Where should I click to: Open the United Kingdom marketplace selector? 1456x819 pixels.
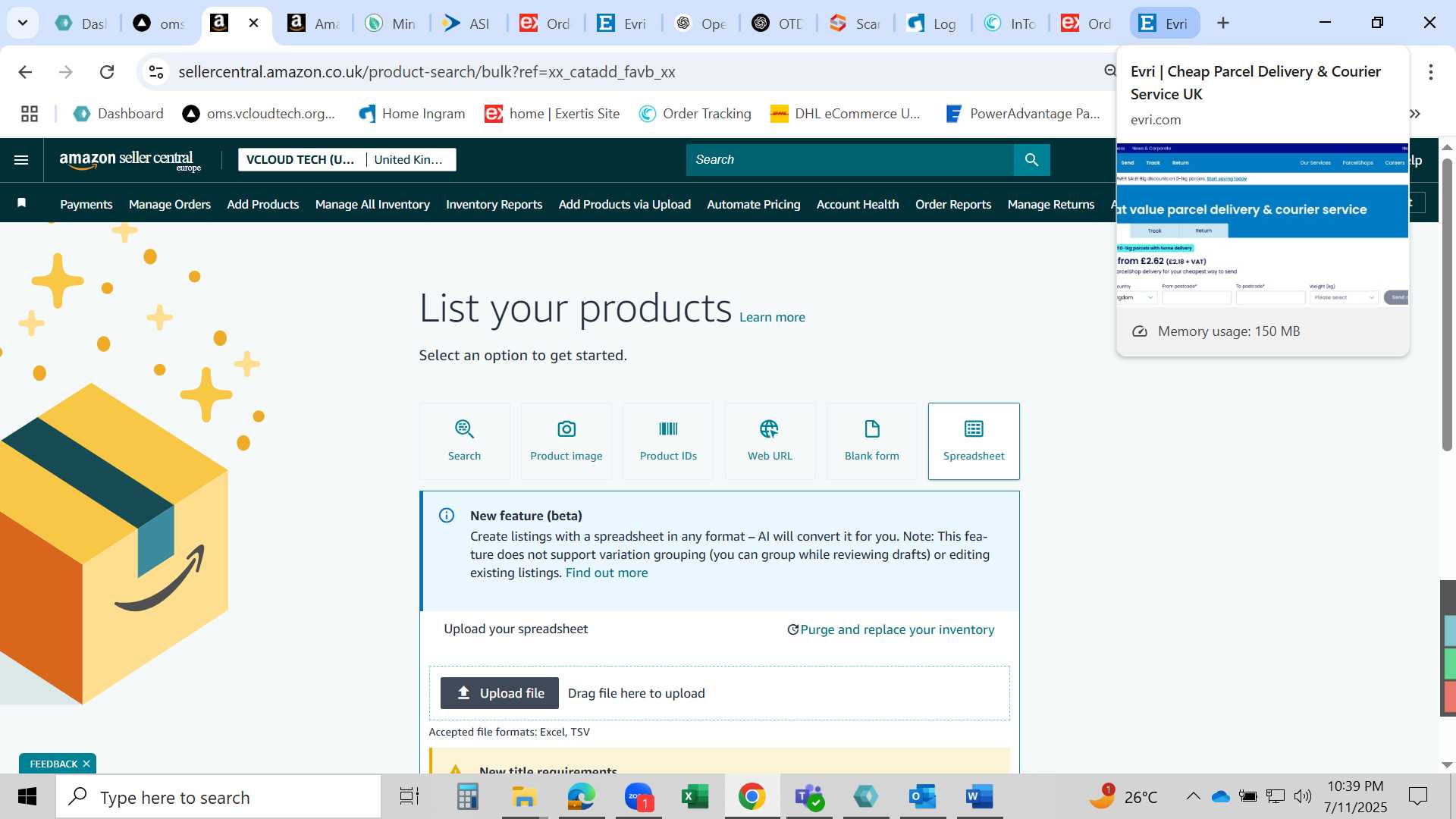[409, 160]
